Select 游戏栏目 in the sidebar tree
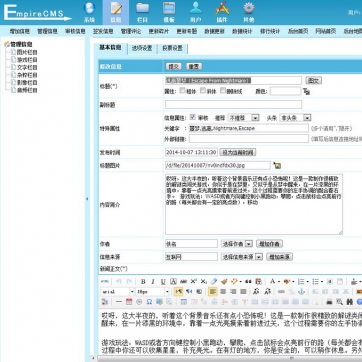This screenshot has height=362, width=362. pyautogui.click(x=27, y=60)
